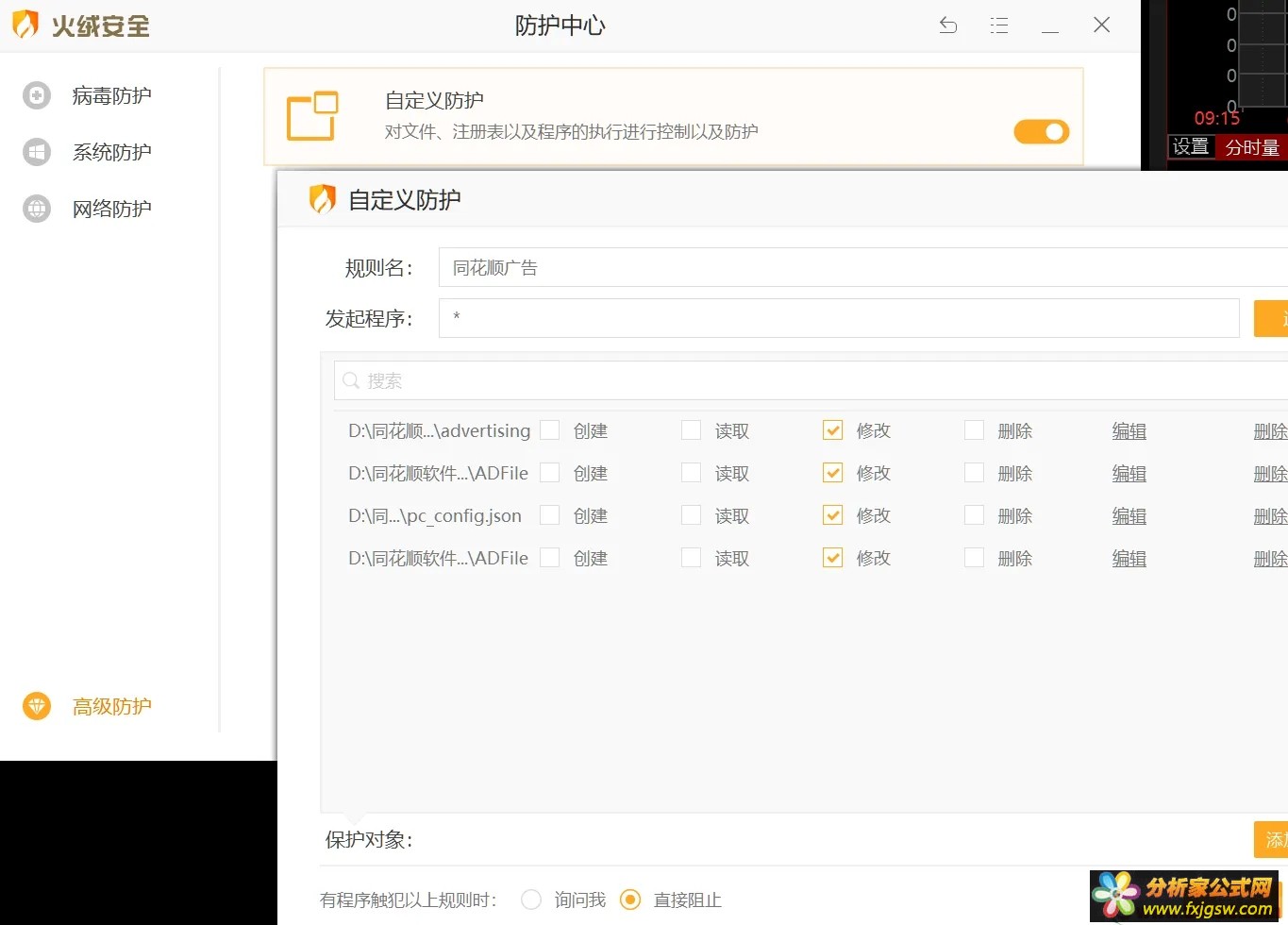Check 创建 for the advertising path row

point(550,430)
